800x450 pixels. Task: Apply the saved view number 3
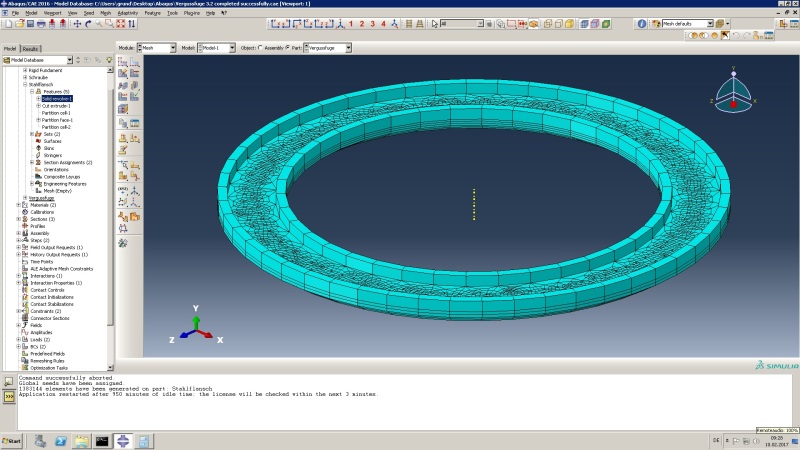[x=372, y=24]
